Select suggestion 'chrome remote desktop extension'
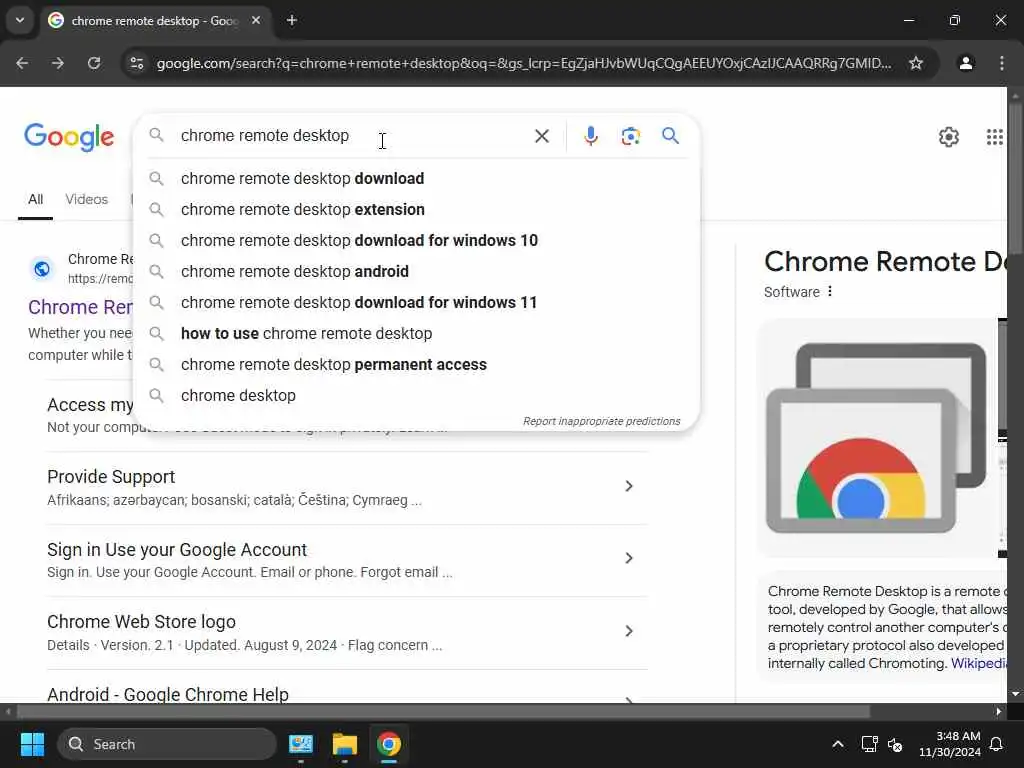This screenshot has width=1024, height=768. 417,210
